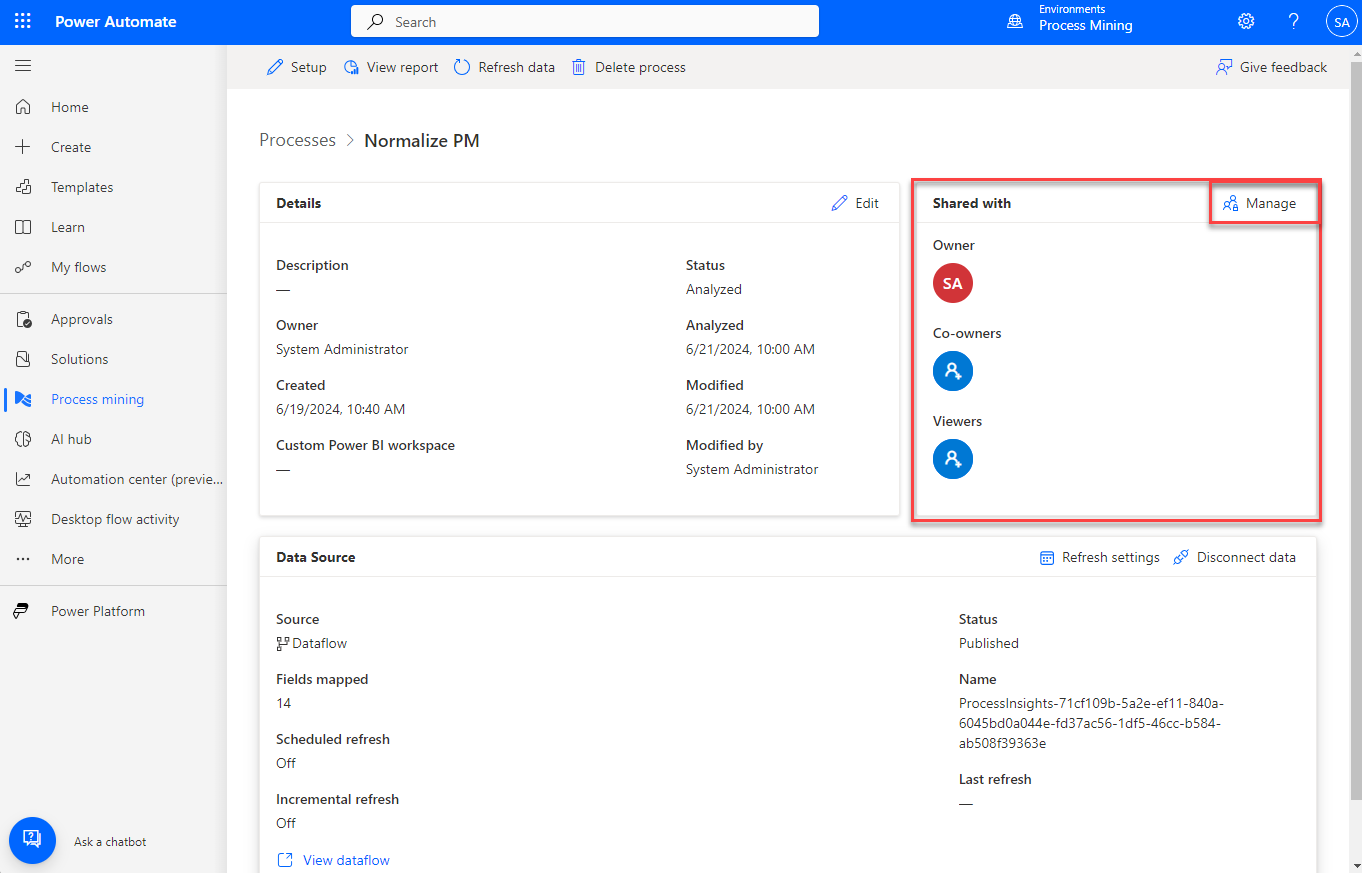Click the SA owner avatar in Shared with

[952, 283]
